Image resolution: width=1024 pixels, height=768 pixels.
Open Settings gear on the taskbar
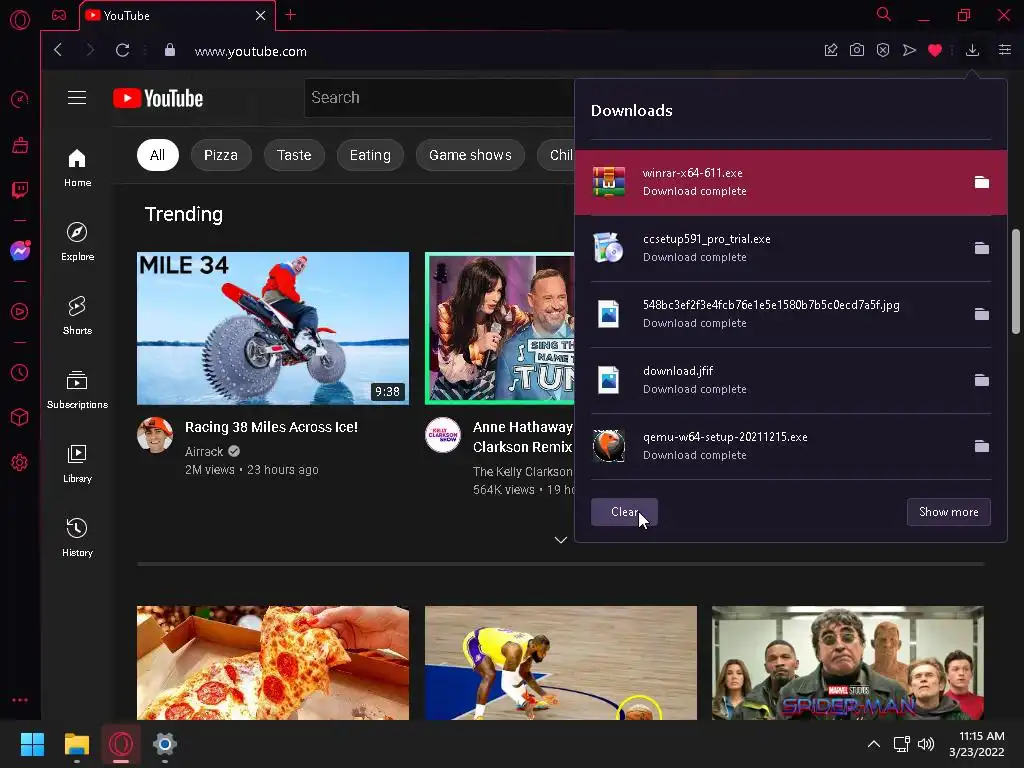pos(165,744)
